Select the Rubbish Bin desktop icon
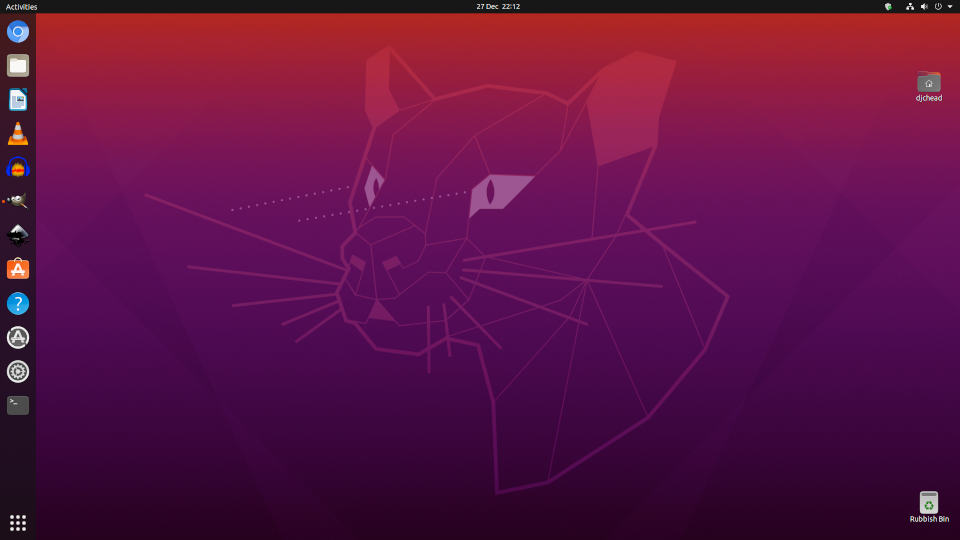Image resolution: width=960 pixels, height=540 pixels. [x=929, y=507]
